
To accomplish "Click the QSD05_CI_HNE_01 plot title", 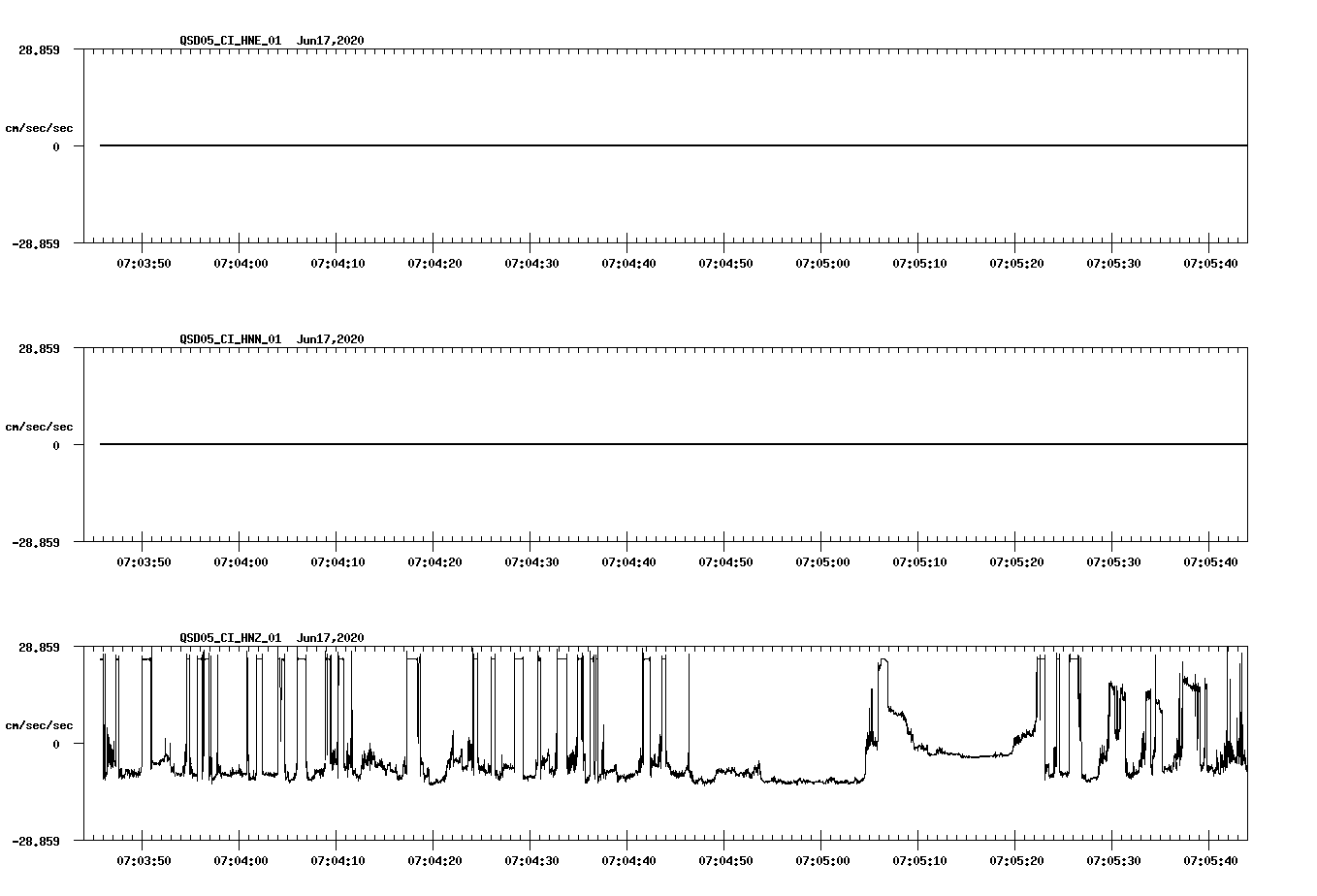I will click(x=231, y=41).
